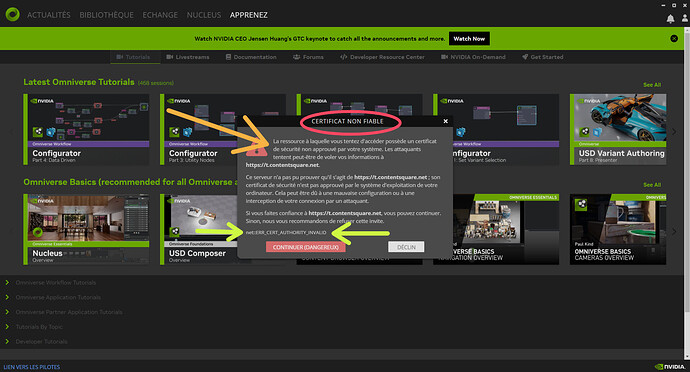The height and width of the screenshot is (372, 690).
Task: Open USD Variant Authoring thumbnail
Action: pyautogui.click(x=618, y=129)
